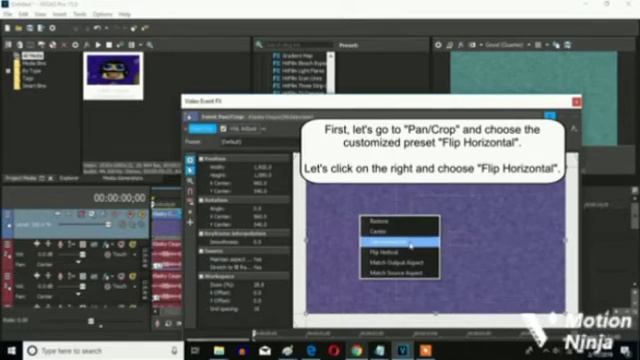Open Project Properties icon in main toolbar
This screenshot has height=360, width=640.
point(52,28)
